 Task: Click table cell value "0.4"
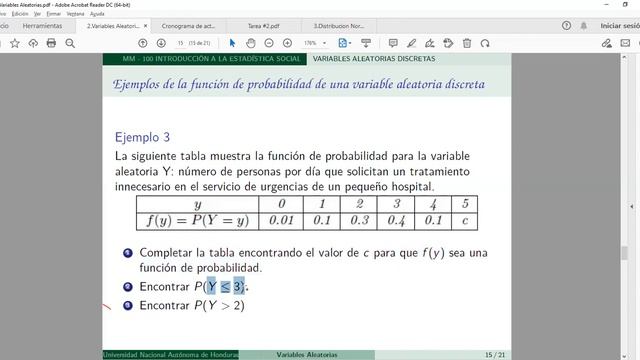coord(396,221)
